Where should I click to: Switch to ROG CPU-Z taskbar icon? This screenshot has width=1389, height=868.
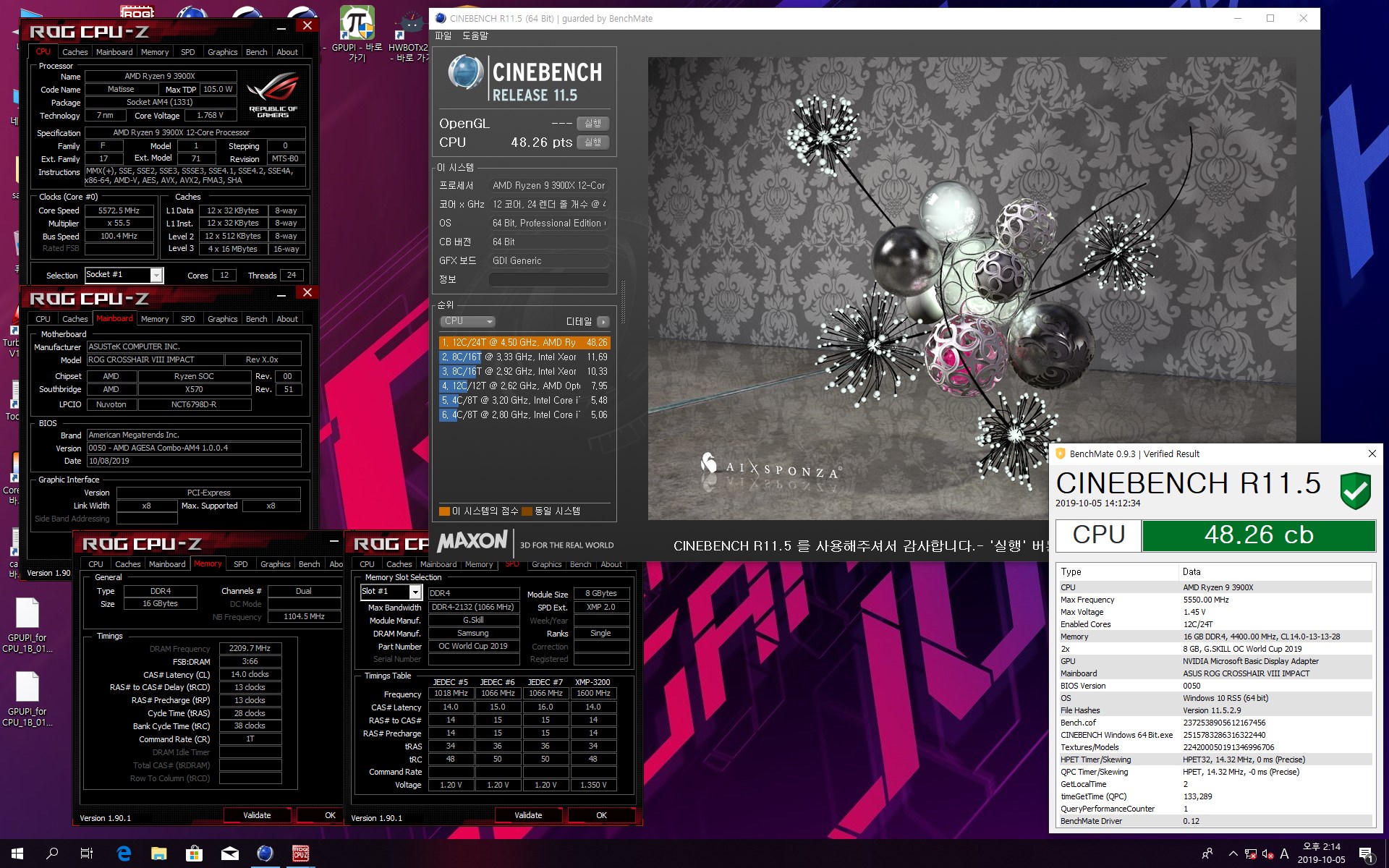click(301, 854)
